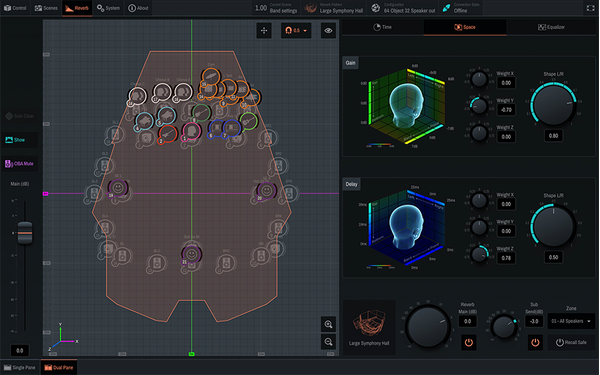Click the zoom out magnifier button
The height and width of the screenshot is (375, 600).
click(328, 342)
